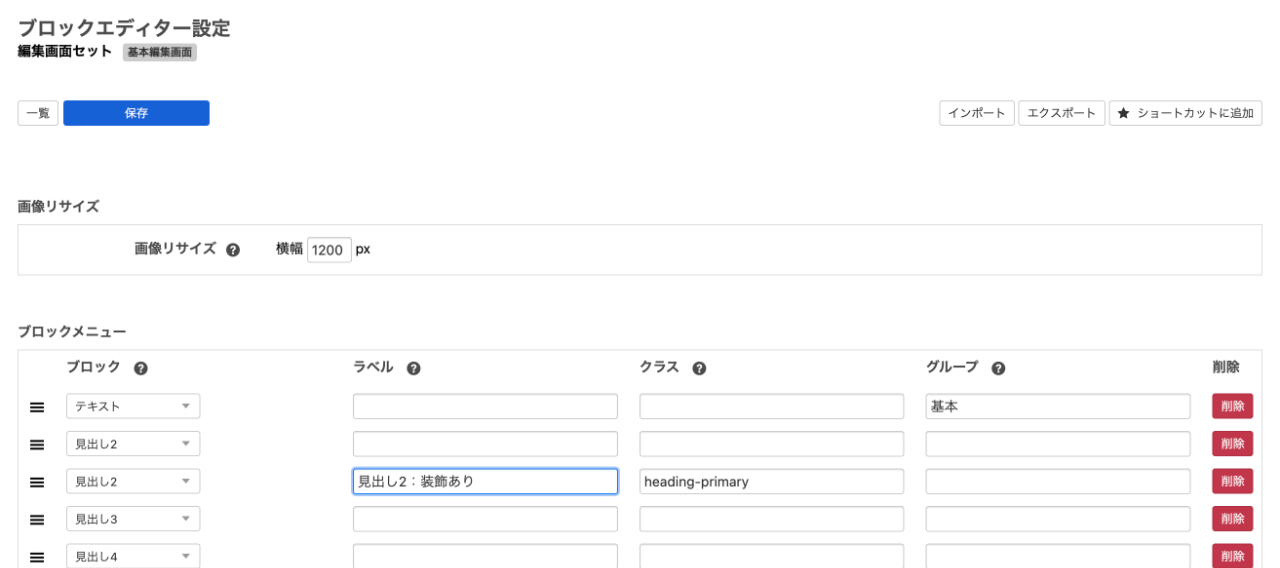Click drag handle of 見出し4 row

37,557
